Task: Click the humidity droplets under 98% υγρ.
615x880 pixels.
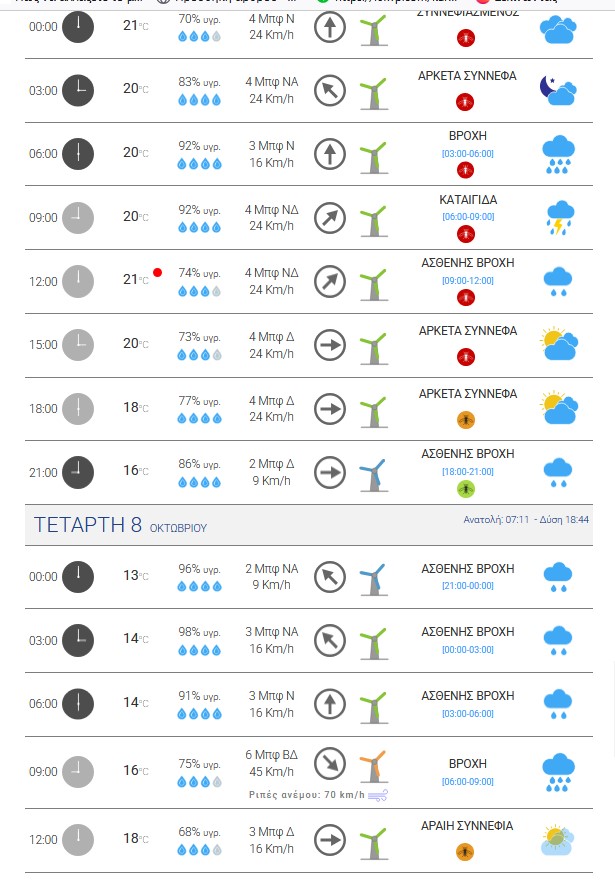Action: point(198,649)
